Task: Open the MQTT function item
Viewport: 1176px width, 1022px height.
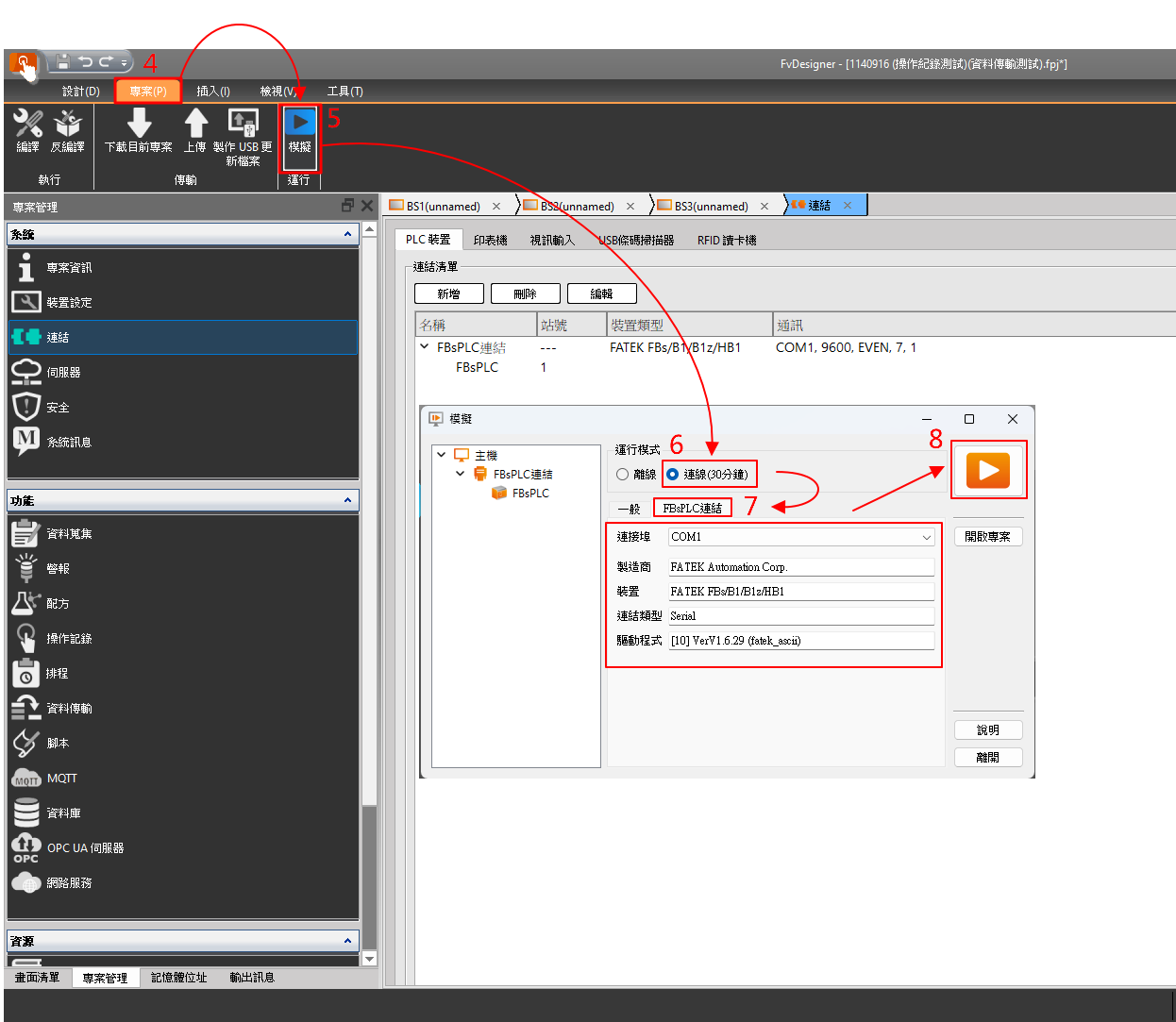Action: (61, 779)
